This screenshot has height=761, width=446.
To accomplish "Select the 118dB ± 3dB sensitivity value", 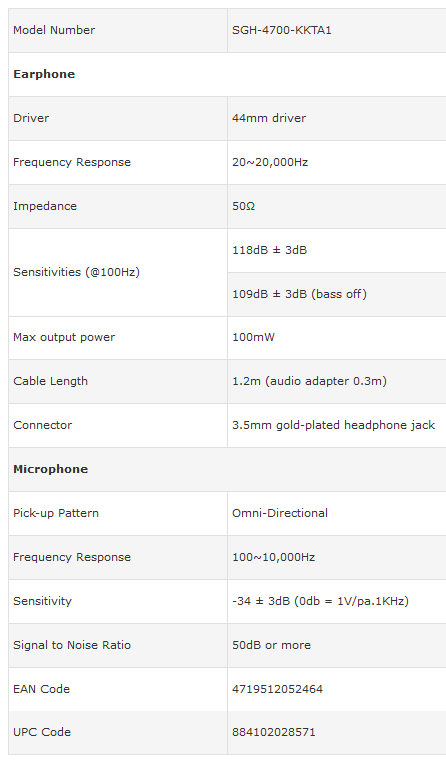I will tap(269, 250).
